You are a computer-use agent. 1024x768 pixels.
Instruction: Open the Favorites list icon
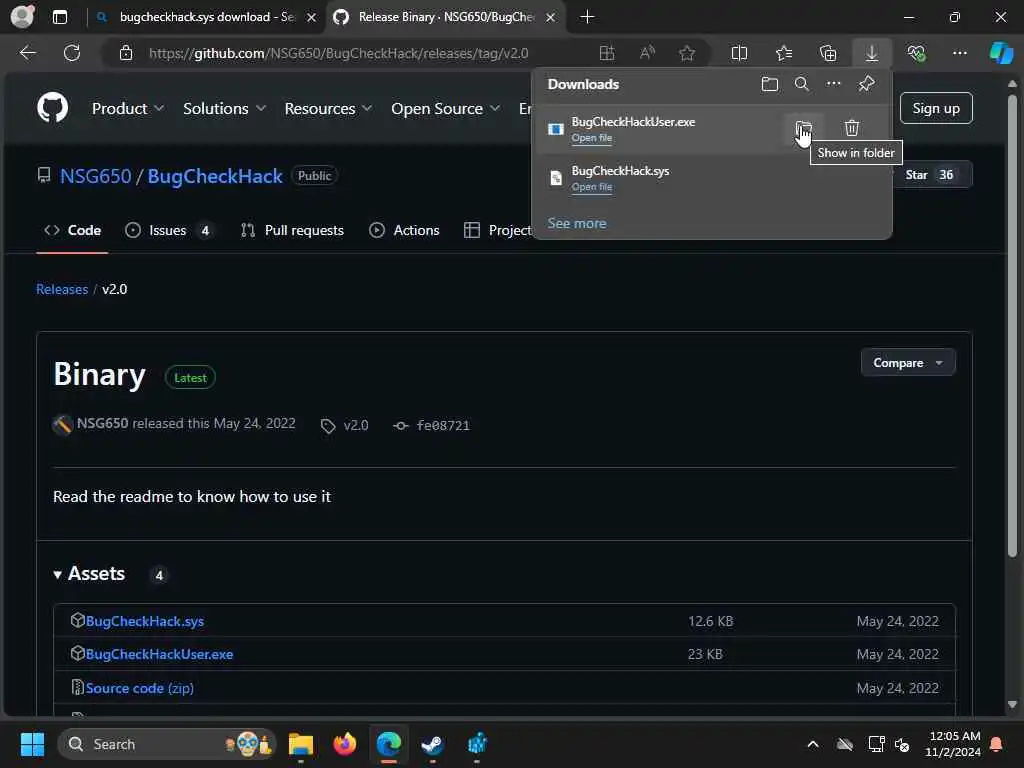[784, 53]
